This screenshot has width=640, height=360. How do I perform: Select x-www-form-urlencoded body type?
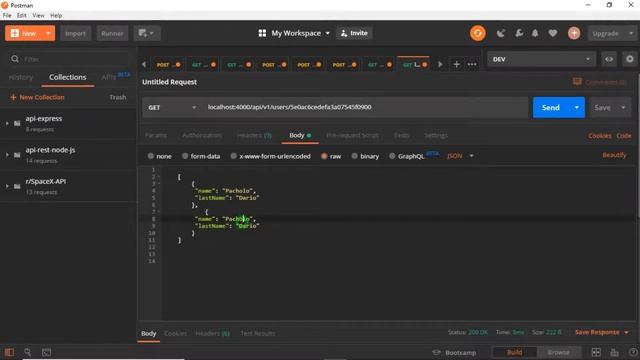[270, 156]
